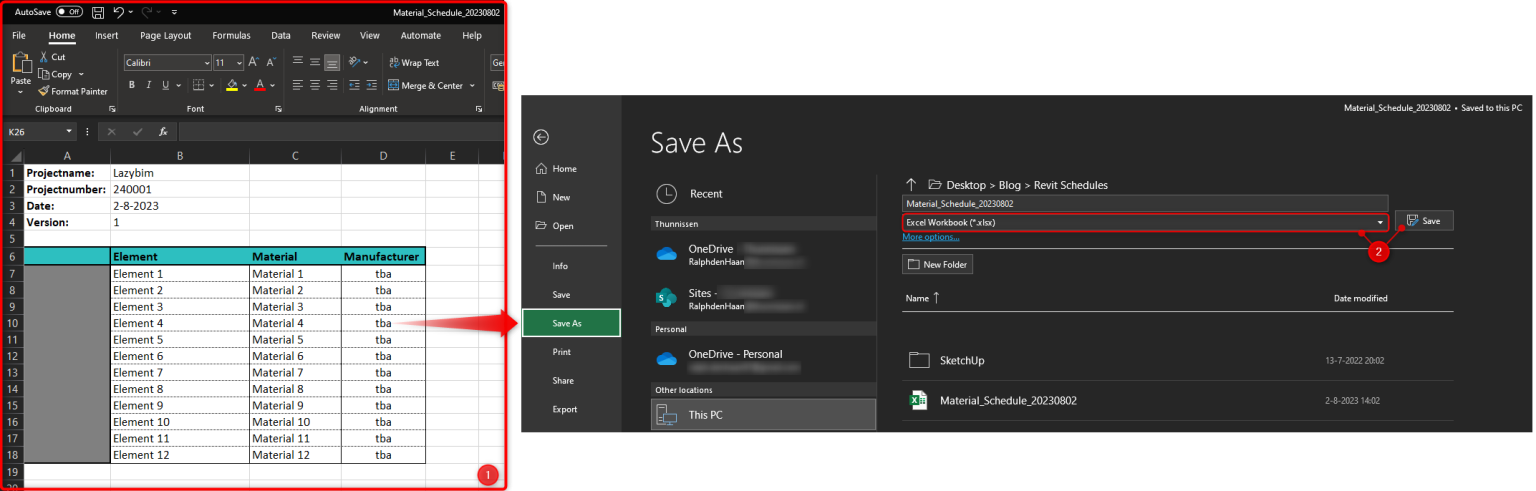The height and width of the screenshot is (491, 1536).
Task: Align text left in the cell
Action: [297, 85]
